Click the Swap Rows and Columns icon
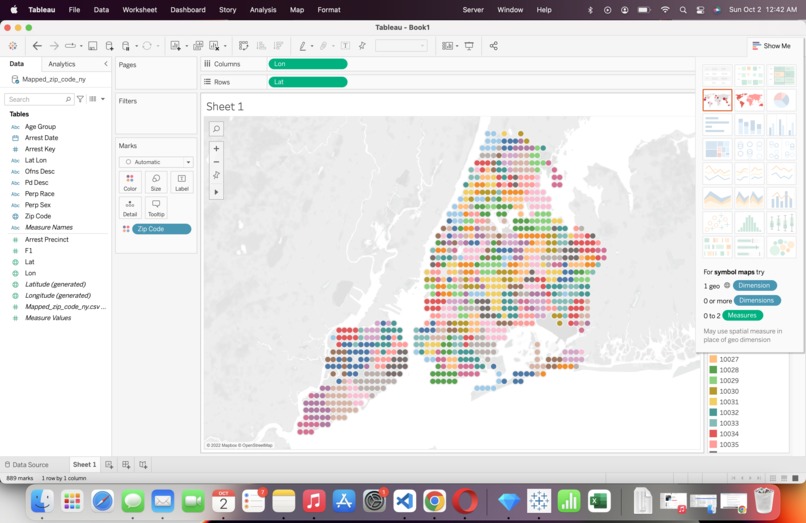The height and width of the screenshot is (523, 806). tap(244, 46)
